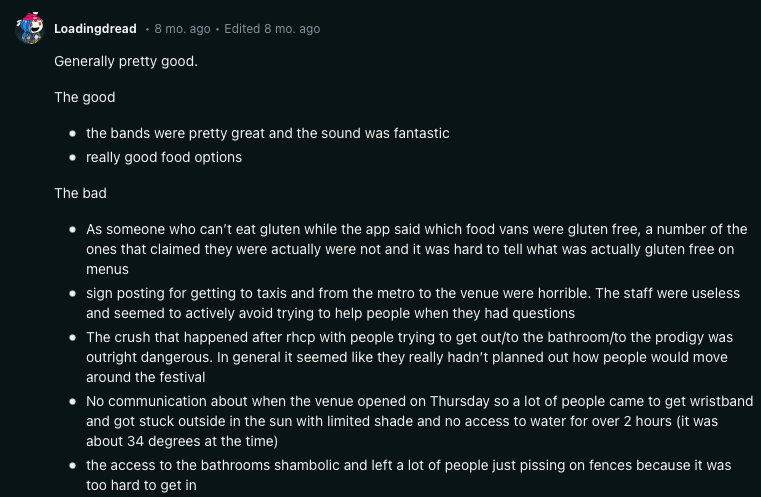Click bullet dot before "No communication about"
761x497 pixels.
point(73,401)
